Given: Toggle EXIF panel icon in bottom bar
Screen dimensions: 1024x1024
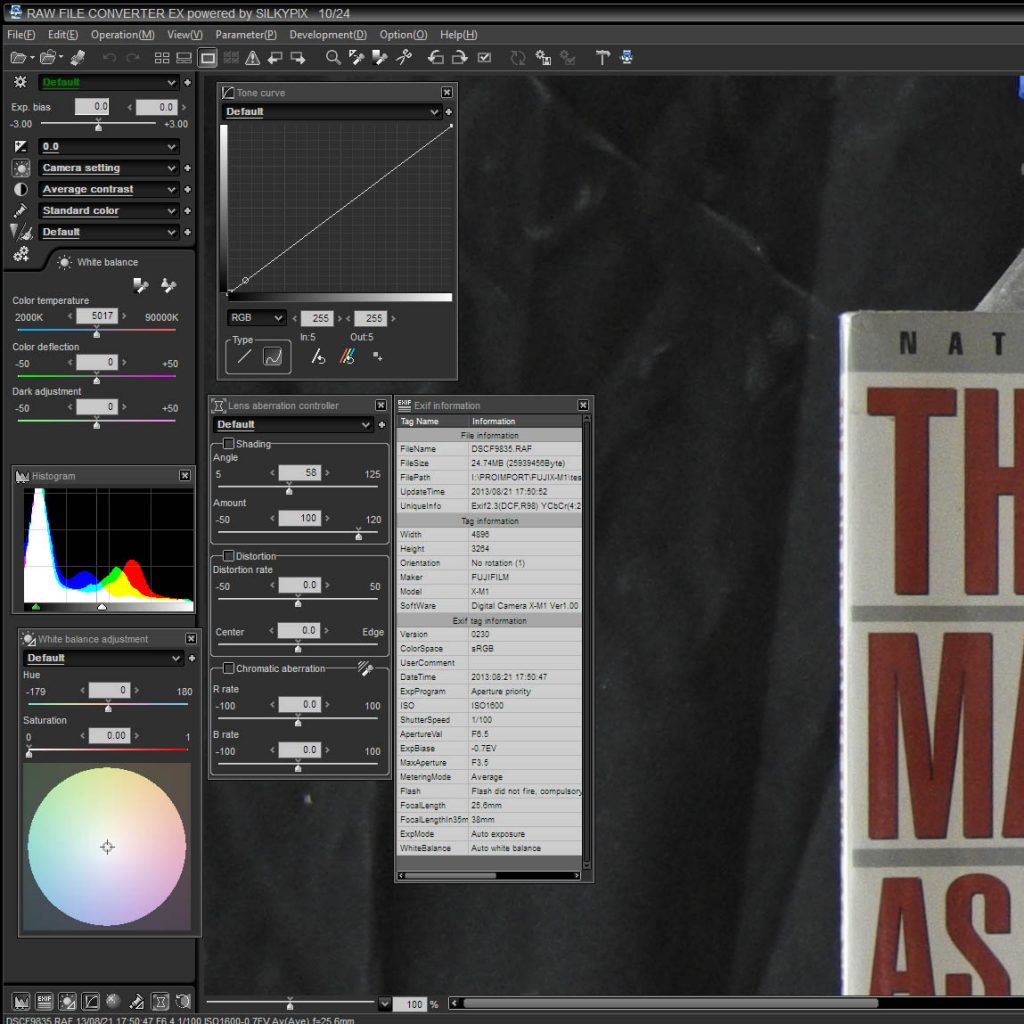Looking at the screenshot, I should point(44,1000).
